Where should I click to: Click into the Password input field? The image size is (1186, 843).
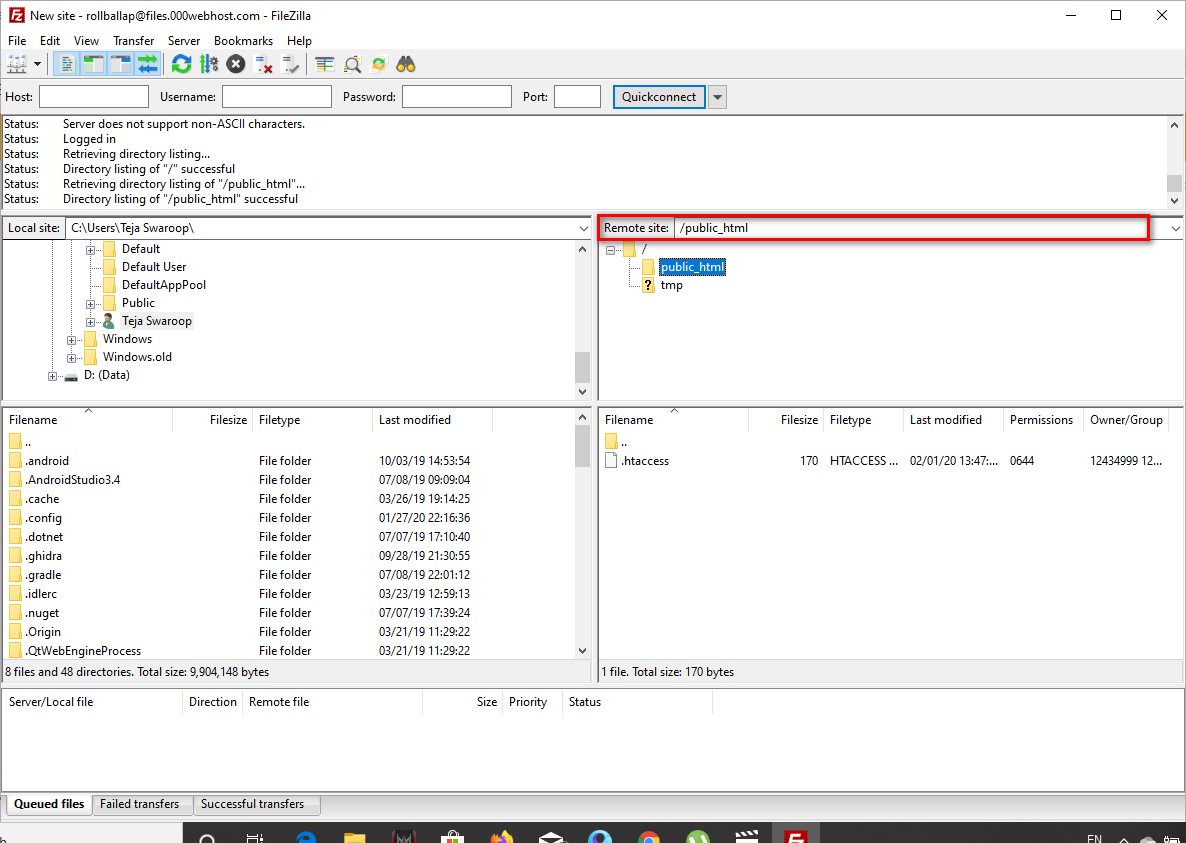tap(457, 97)
